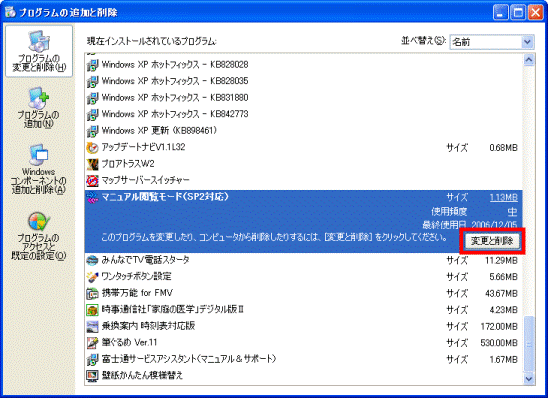Select プロアトラスW2 entry
Viewport: 548px width, 398px height.
(303, 164)
